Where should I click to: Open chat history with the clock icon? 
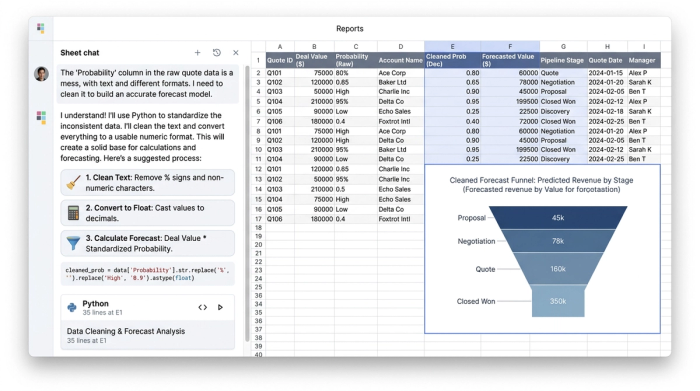point(217,53)
